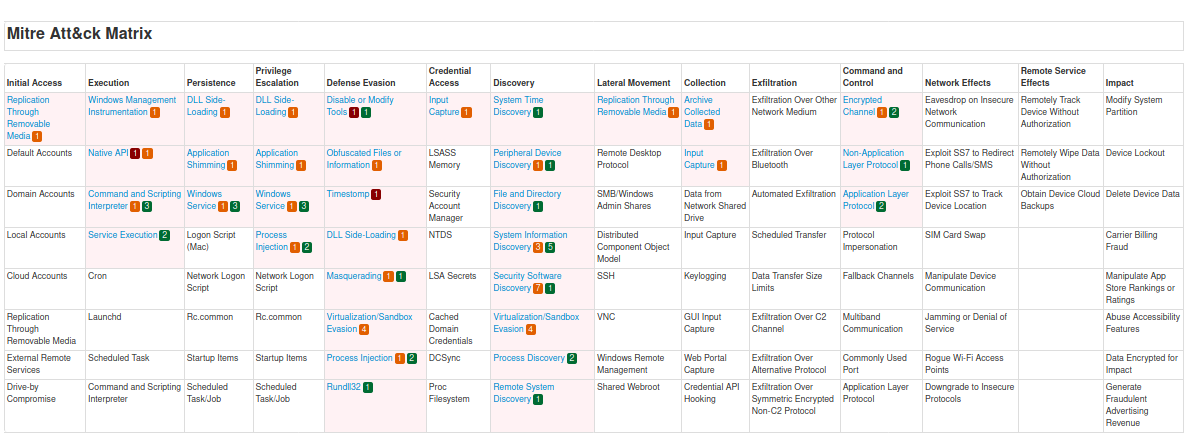The width and height of the screenshot is (1194, 439).
Task: Open Application Shimming link under Privilege Escalation
Action: 276,159
